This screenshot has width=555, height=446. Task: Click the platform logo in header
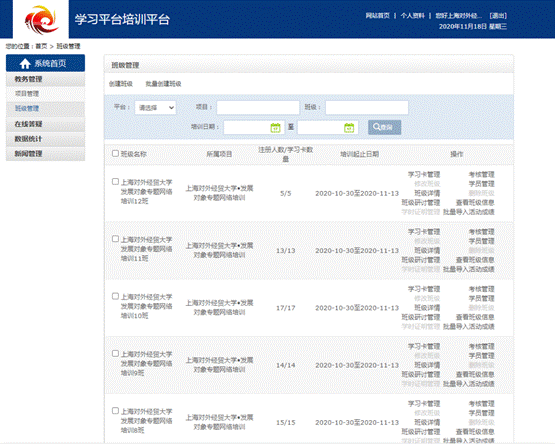(41, 20)
